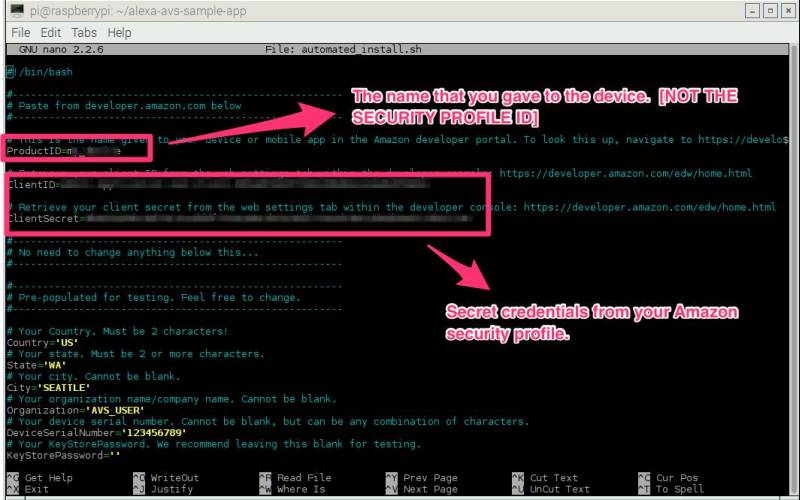Screen dimensions: 800x500
Task: Click the ^W Where Is shortcut
Action: [x=292, y=489]
